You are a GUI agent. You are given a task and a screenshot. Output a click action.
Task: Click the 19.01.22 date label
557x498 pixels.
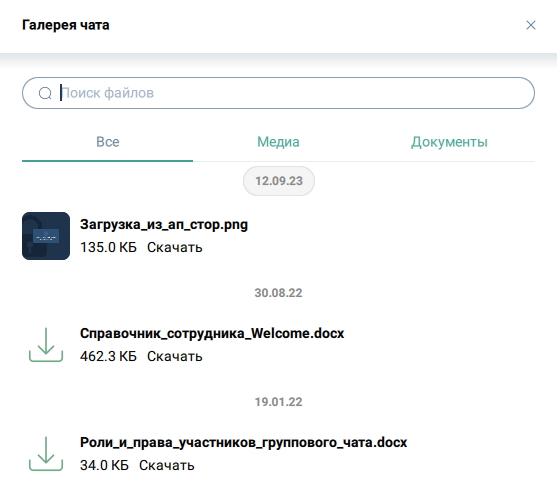pos(278,402)
